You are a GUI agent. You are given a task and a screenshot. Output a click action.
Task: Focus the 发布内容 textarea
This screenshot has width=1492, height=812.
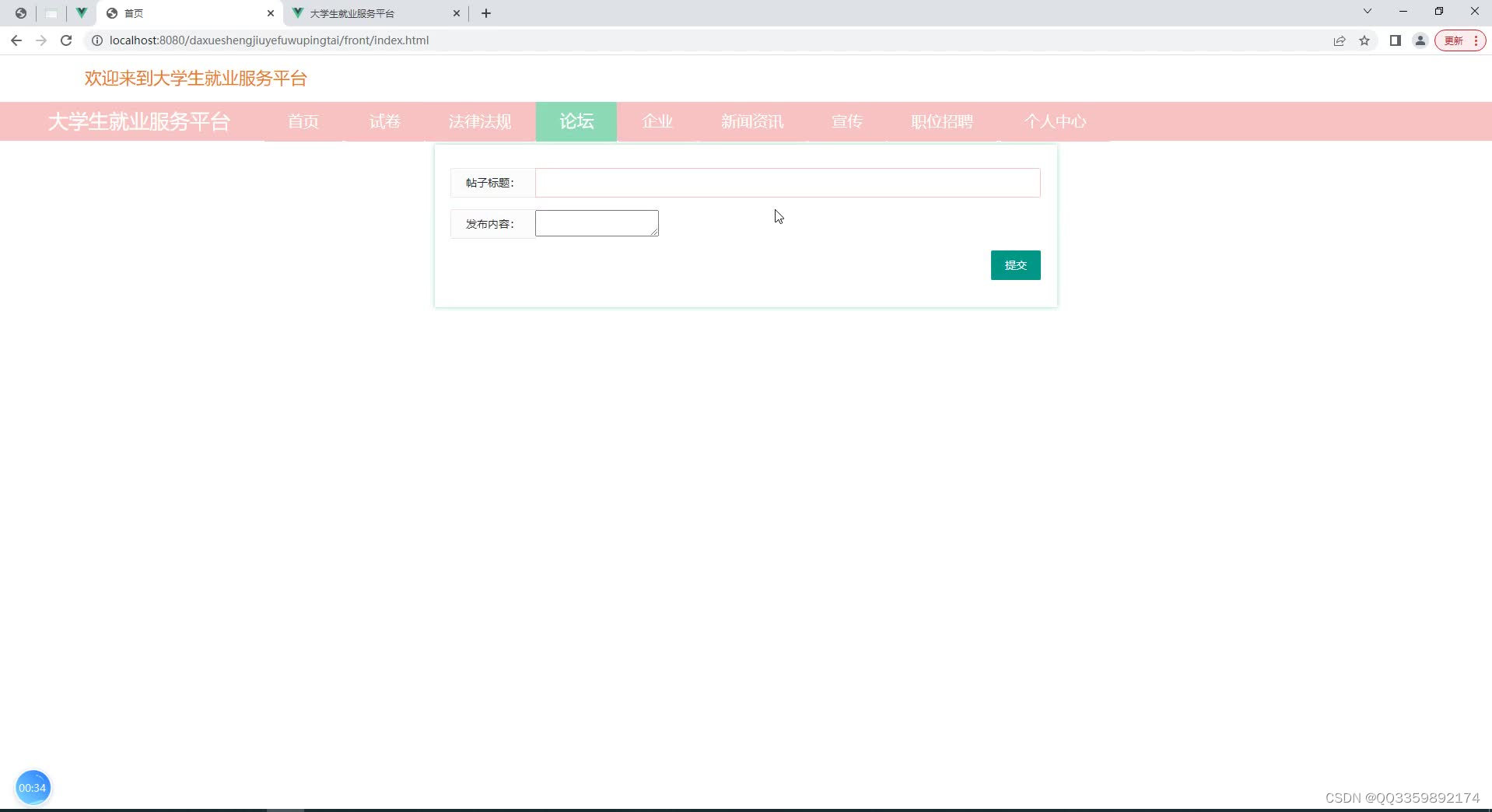597,223
